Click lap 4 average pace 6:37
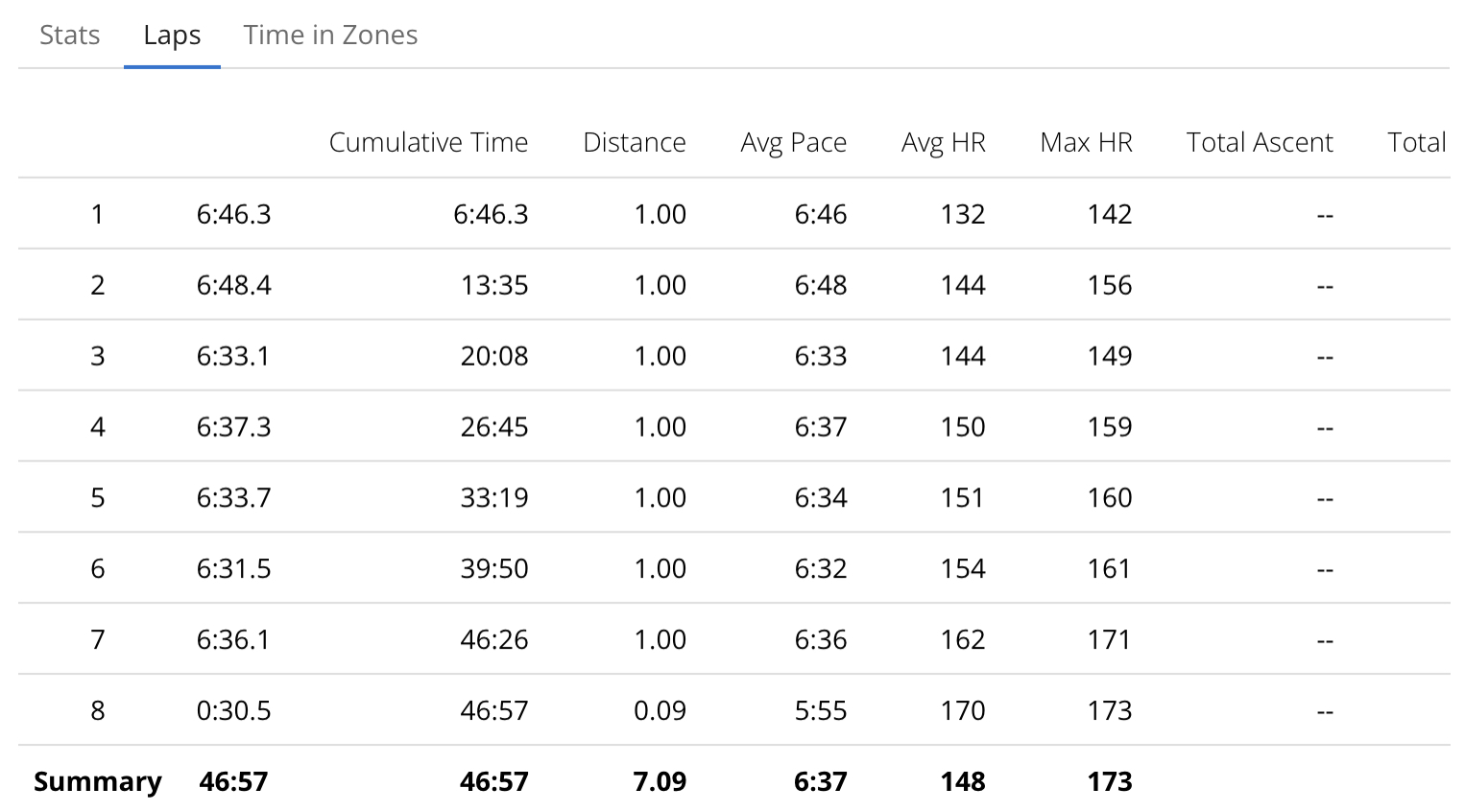The width and height of the screenshot is (1465, 812). pos(820,427)
